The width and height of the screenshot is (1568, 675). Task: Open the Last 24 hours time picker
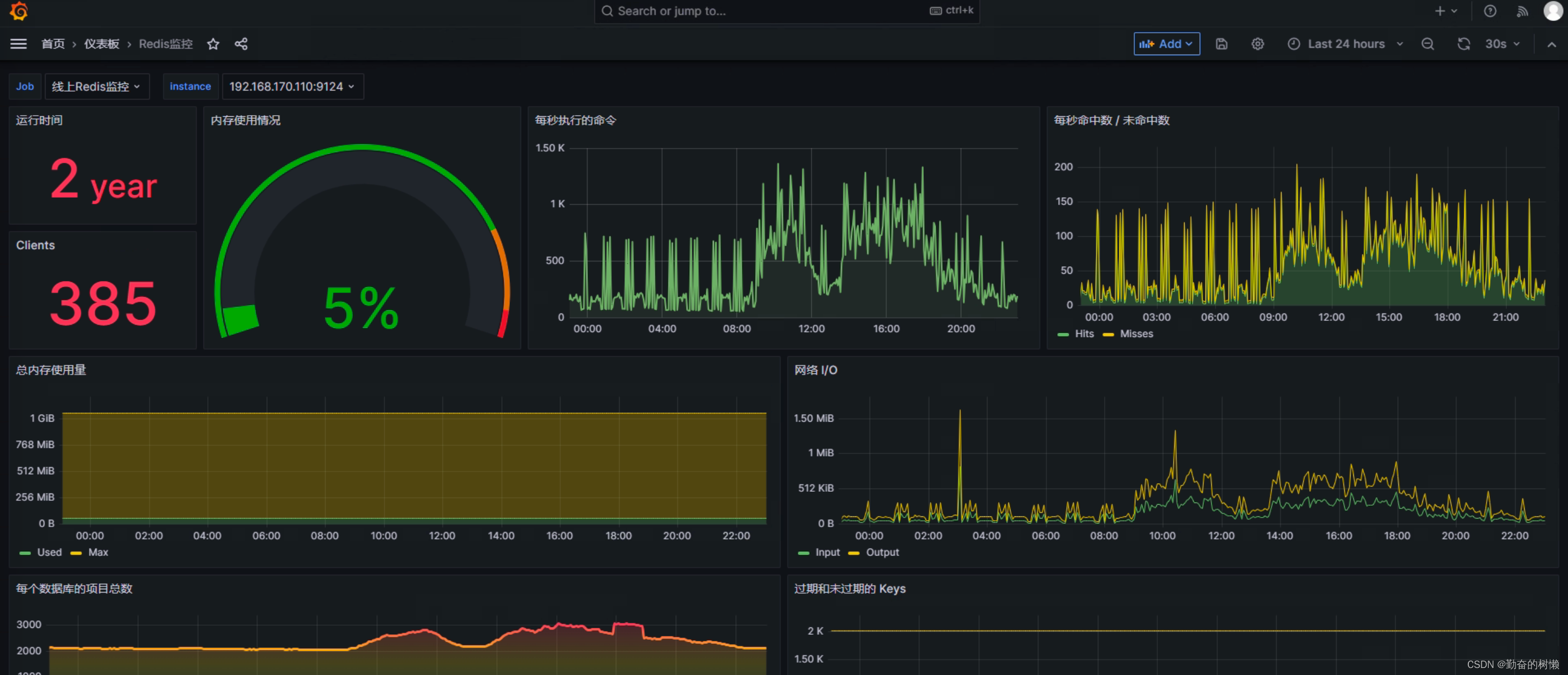pyautogui.click(x=1345, y=44)
